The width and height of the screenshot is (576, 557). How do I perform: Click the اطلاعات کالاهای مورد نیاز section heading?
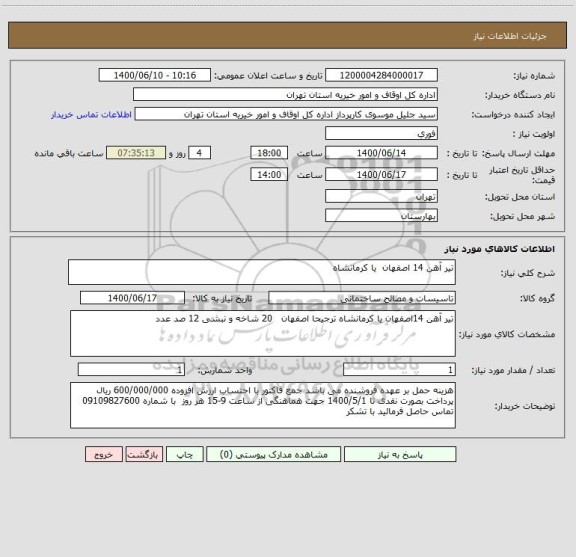point(500,249)
